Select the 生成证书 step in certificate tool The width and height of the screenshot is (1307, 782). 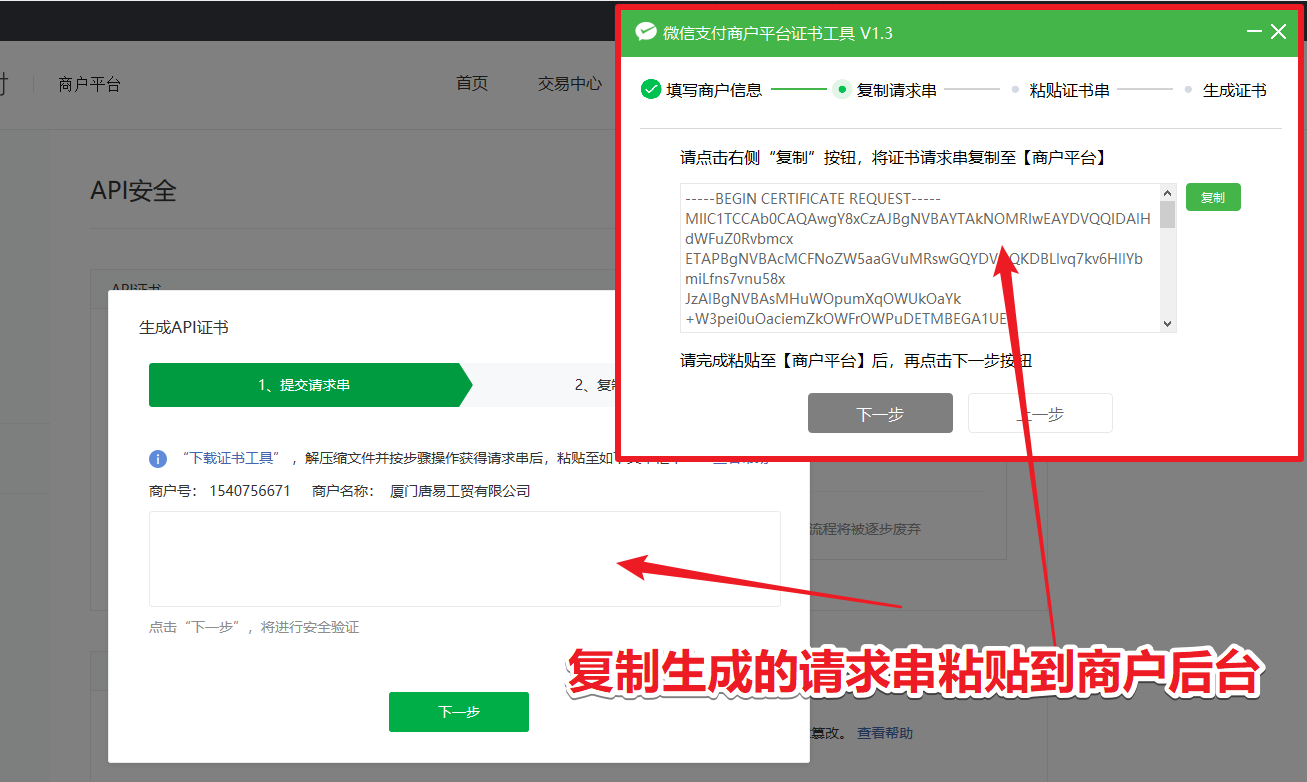pyautogui.click(x=1226, y=90)
